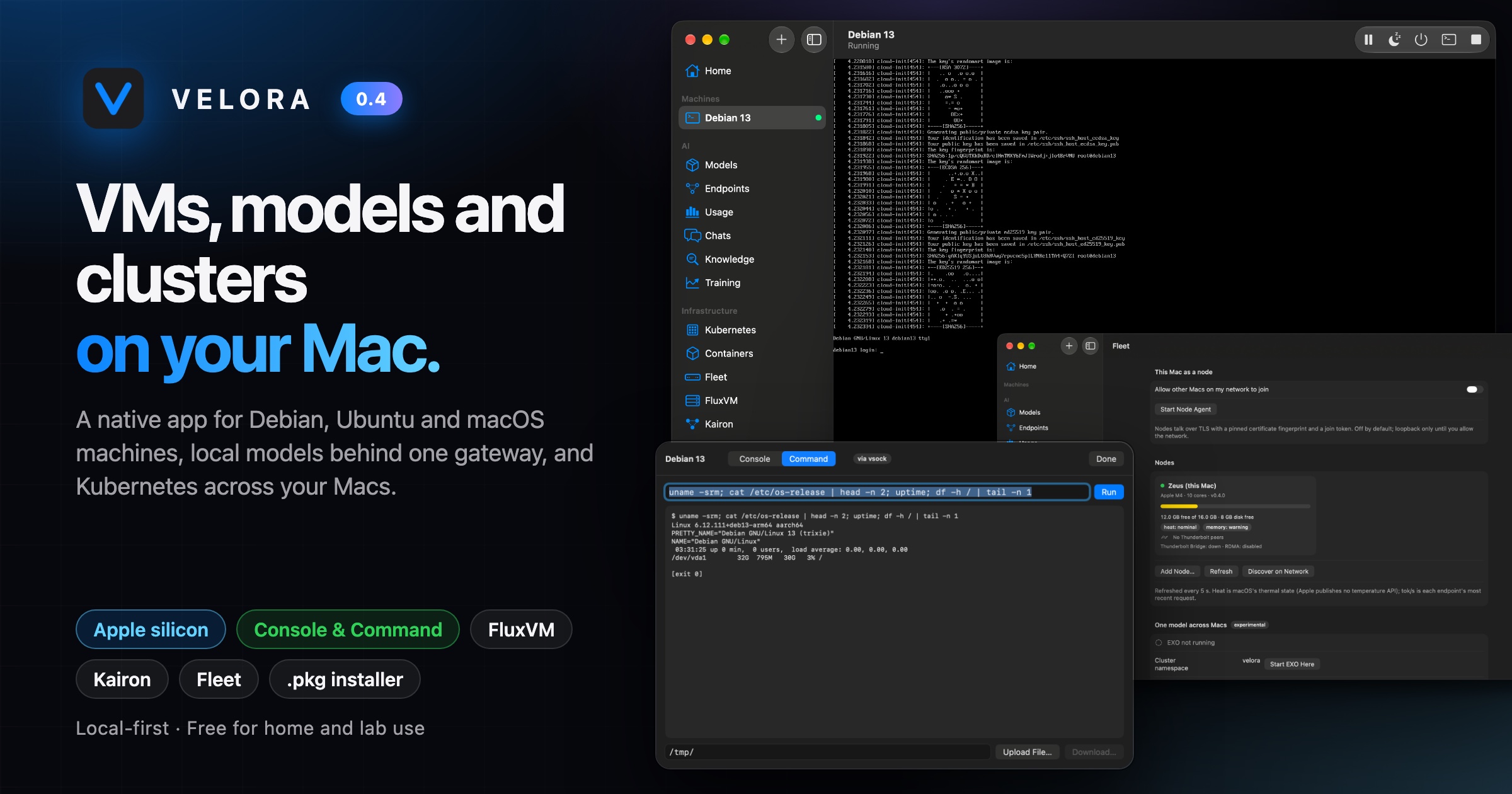Pause the Debian 13 virtual machine
1512x794 pixels.
(1368, 40)
